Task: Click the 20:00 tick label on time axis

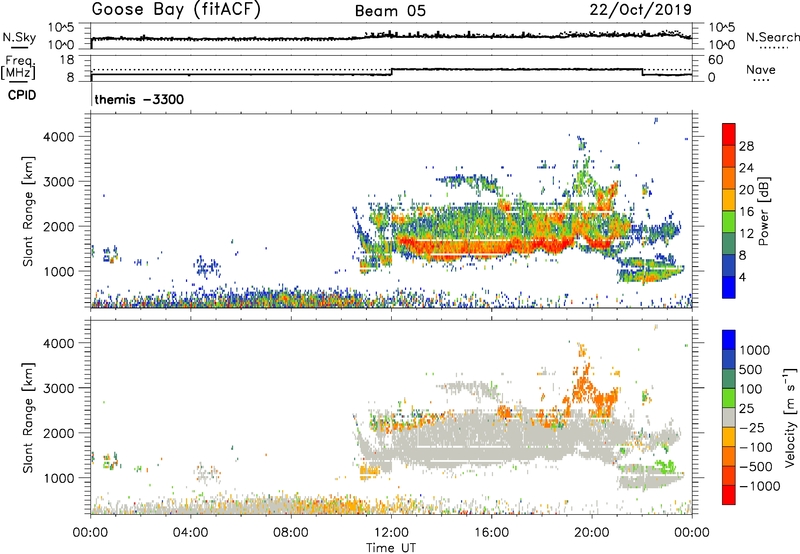Action: point(592,532)
